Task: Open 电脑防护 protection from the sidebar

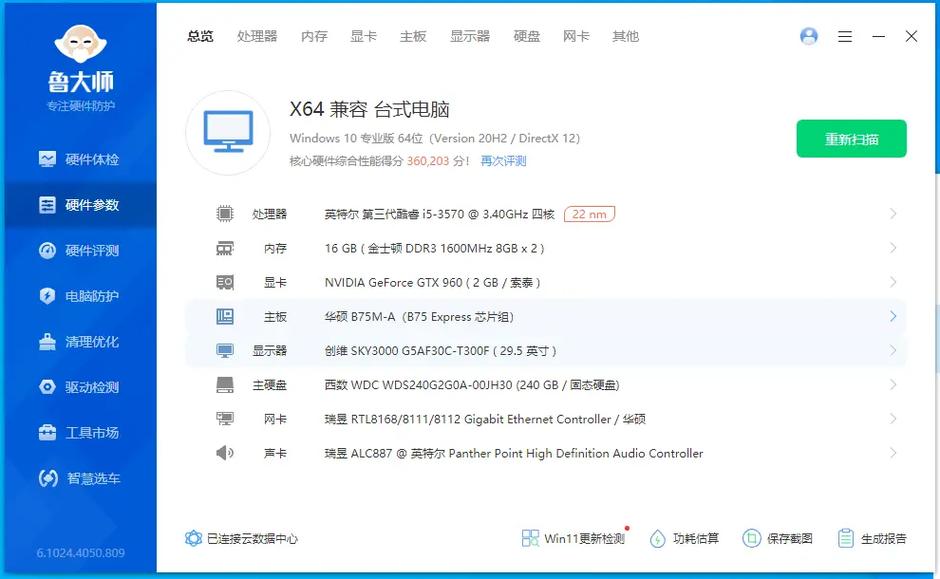Action: coord(80,296)
